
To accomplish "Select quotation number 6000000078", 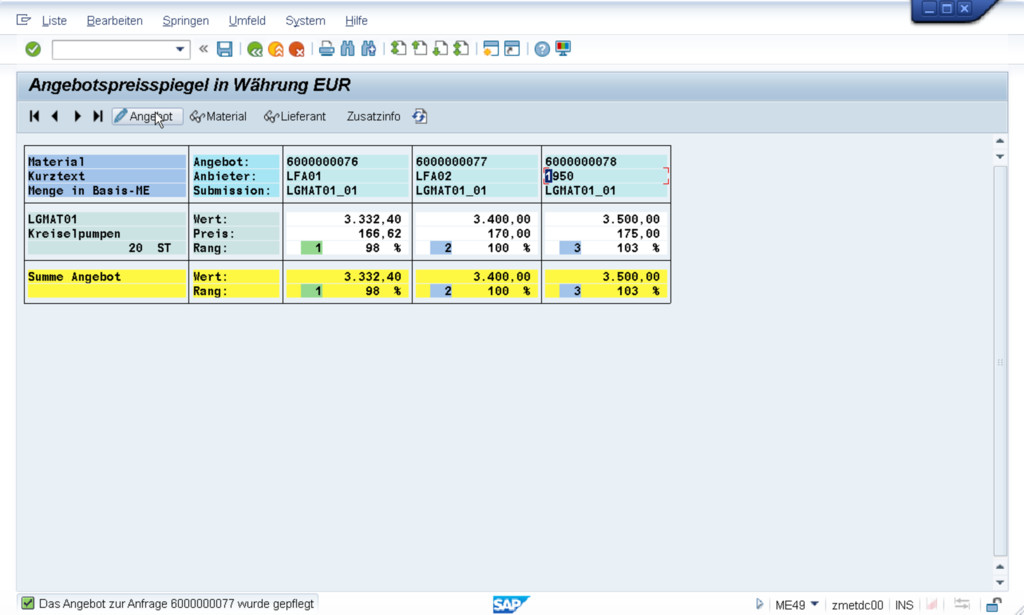I will (581, 161).
